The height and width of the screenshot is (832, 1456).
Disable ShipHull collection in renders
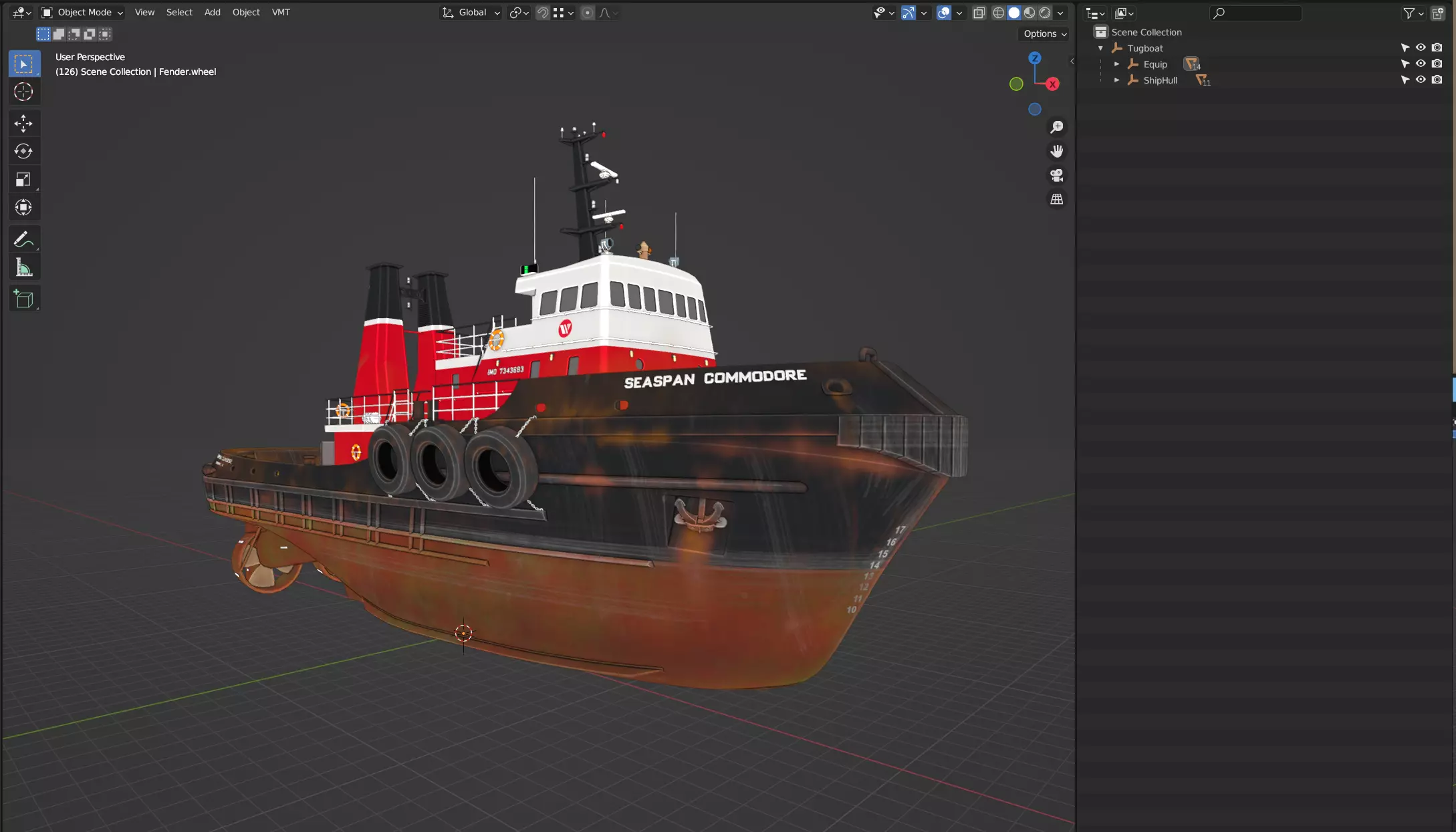pos(1437,80)
